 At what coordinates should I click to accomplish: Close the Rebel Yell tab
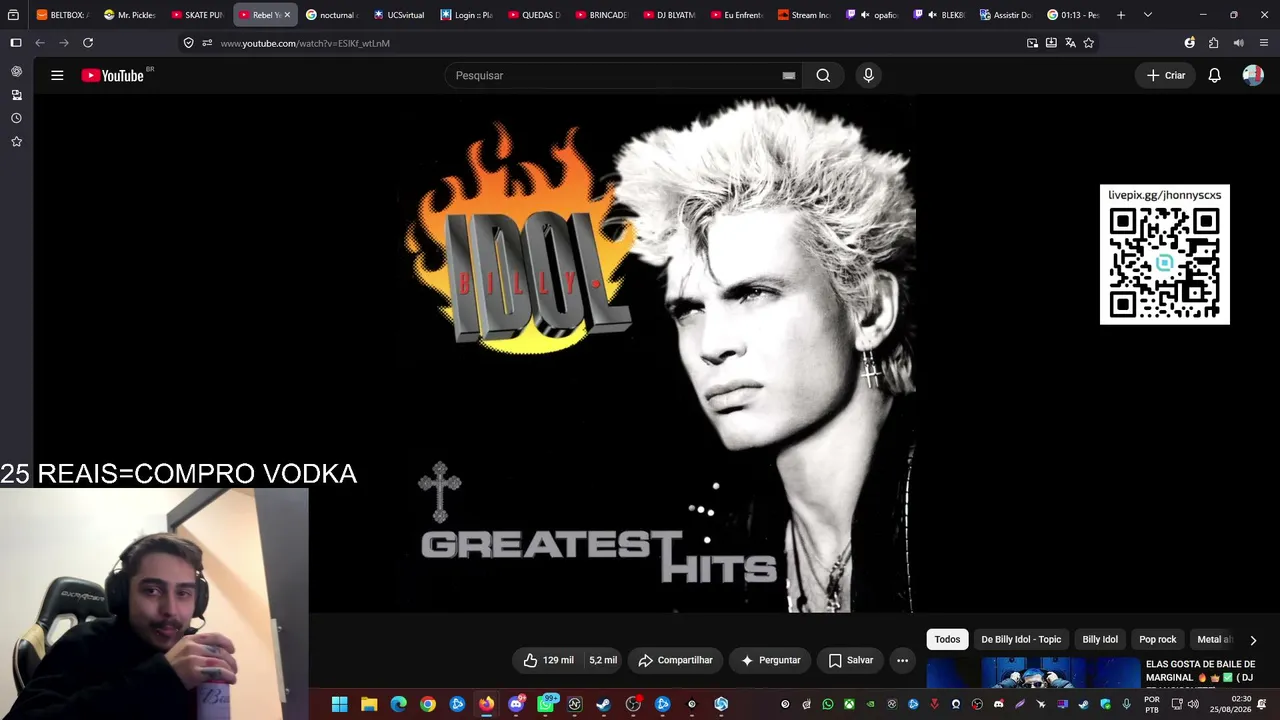[287, 15]
